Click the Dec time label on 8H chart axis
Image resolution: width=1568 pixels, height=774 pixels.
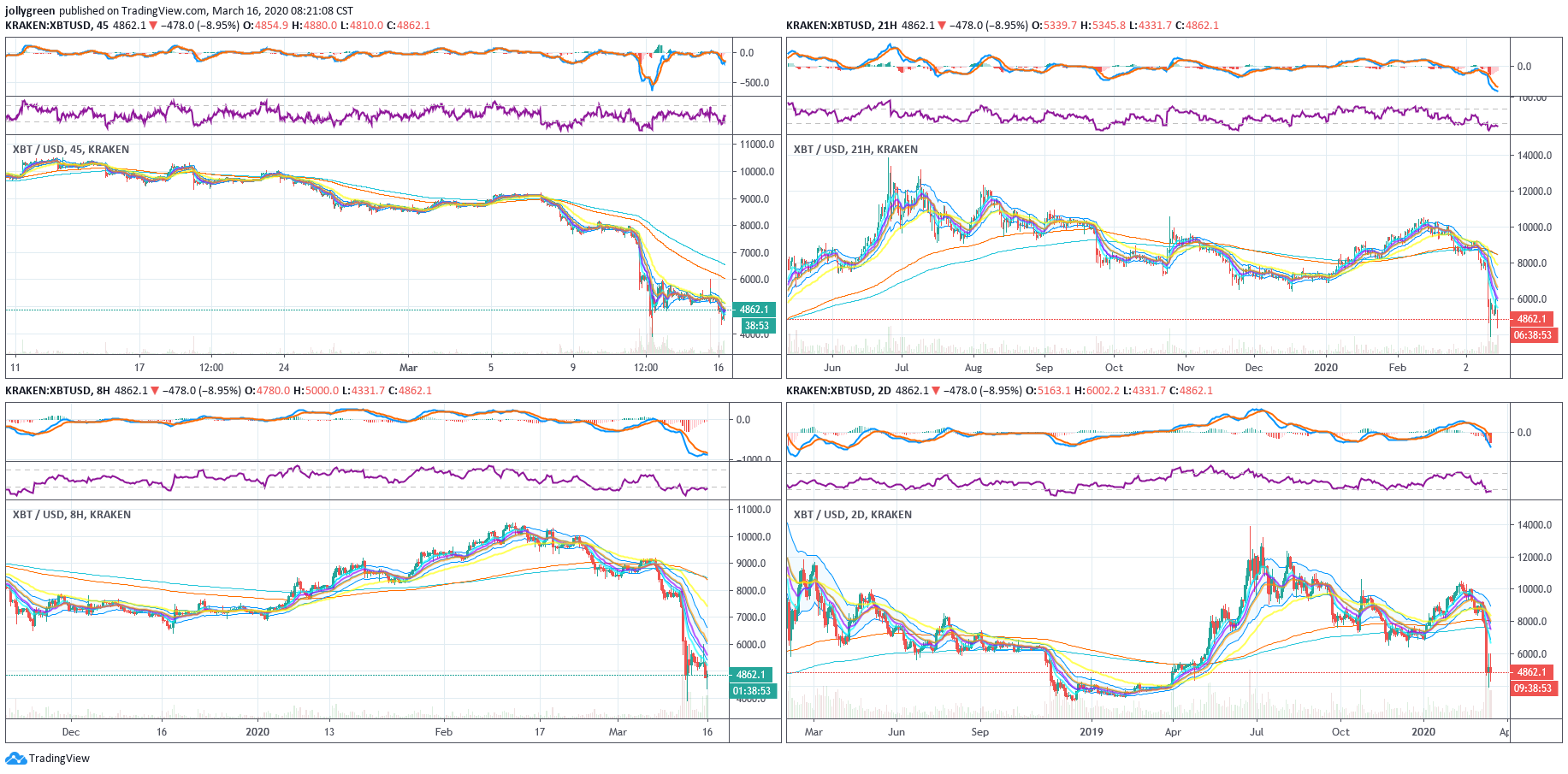(x=71, y=732)
